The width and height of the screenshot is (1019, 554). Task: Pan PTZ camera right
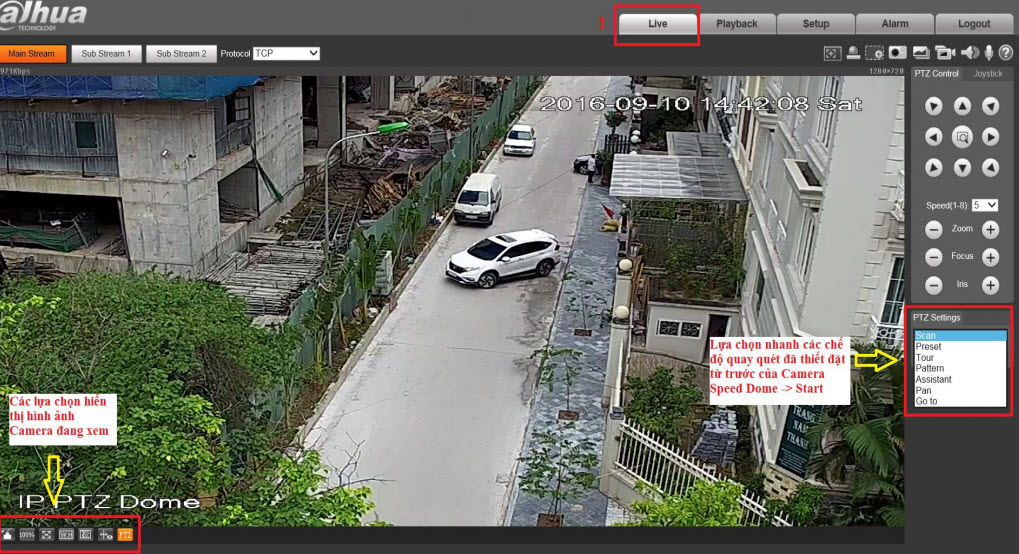pyautogui.click(x=990, y=137)
